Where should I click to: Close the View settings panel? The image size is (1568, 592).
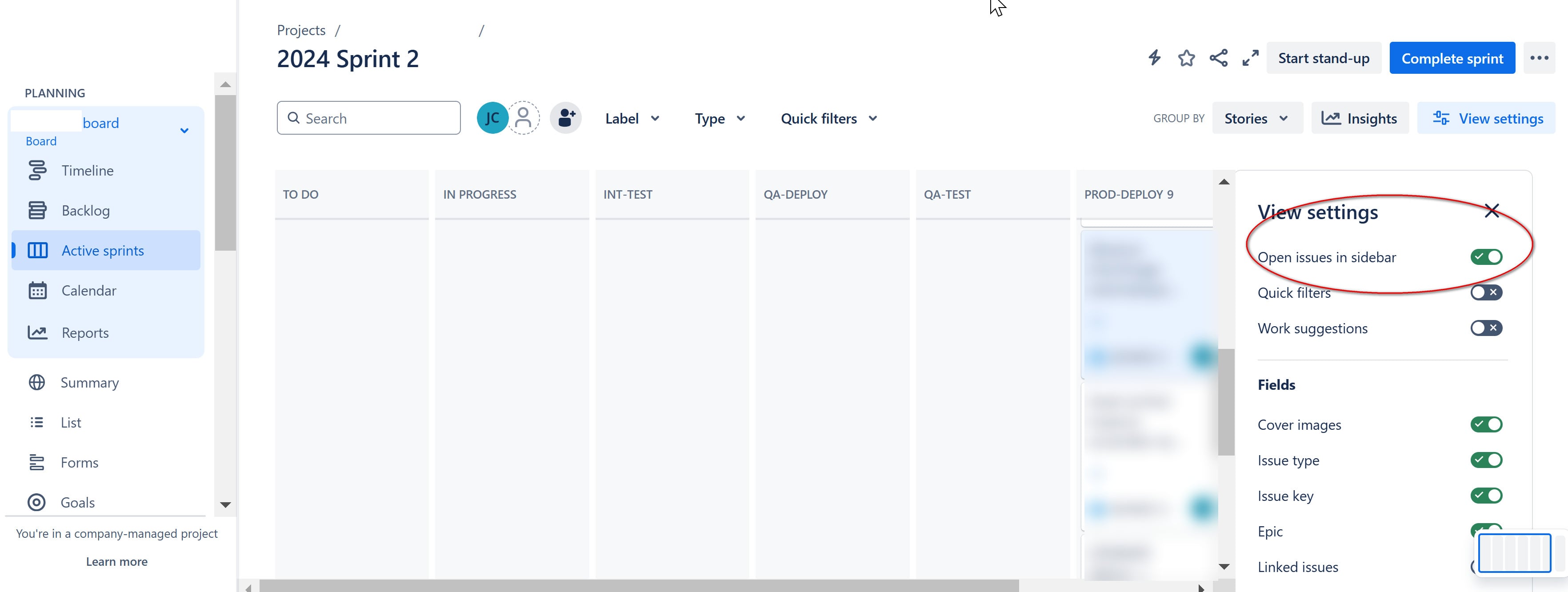coord(1491,211)
